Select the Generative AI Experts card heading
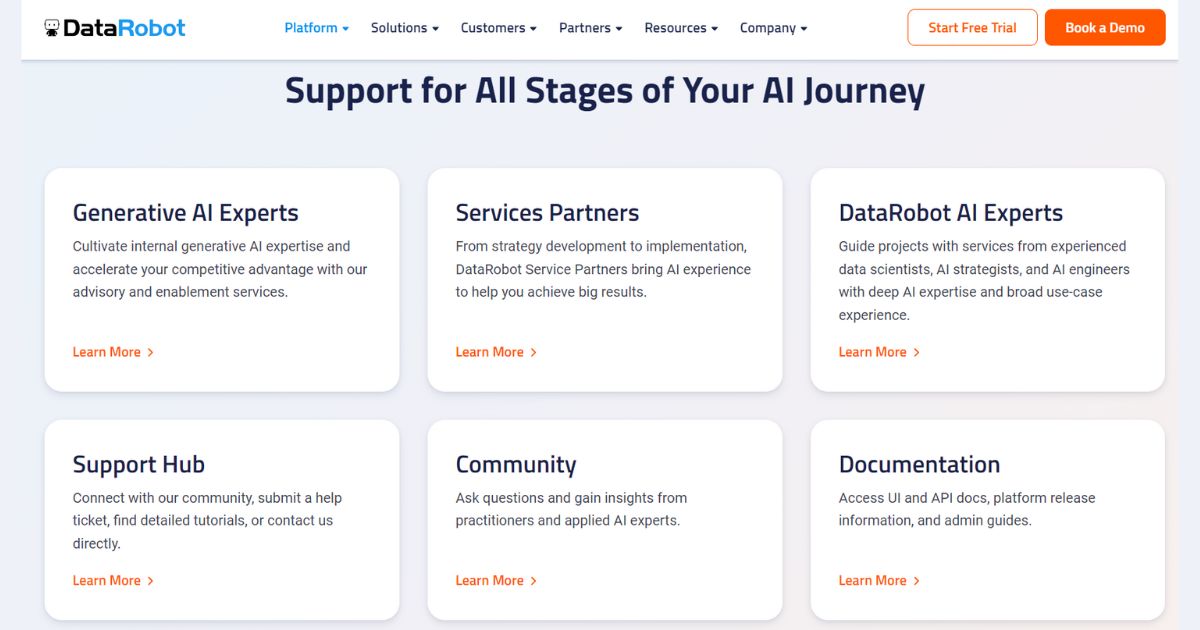Image resolution: width=1200 pixels, height=630 pixels. coord(185,213)
